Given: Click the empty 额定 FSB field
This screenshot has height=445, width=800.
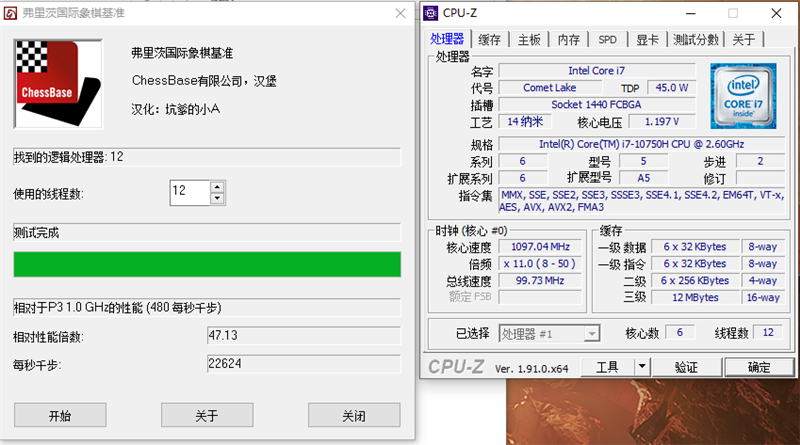Looking at the screenshot, I should [x=540, y=297].
